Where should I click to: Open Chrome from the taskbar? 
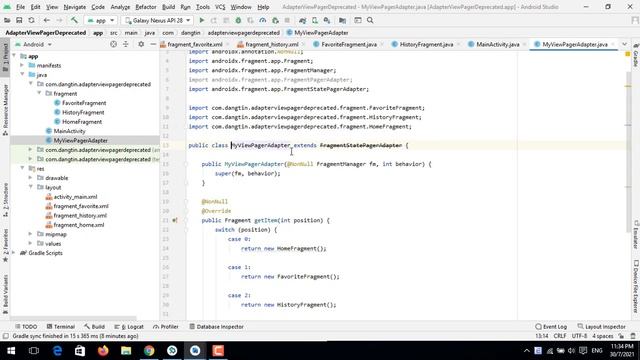pyautogui.click(x=149, y=351)
